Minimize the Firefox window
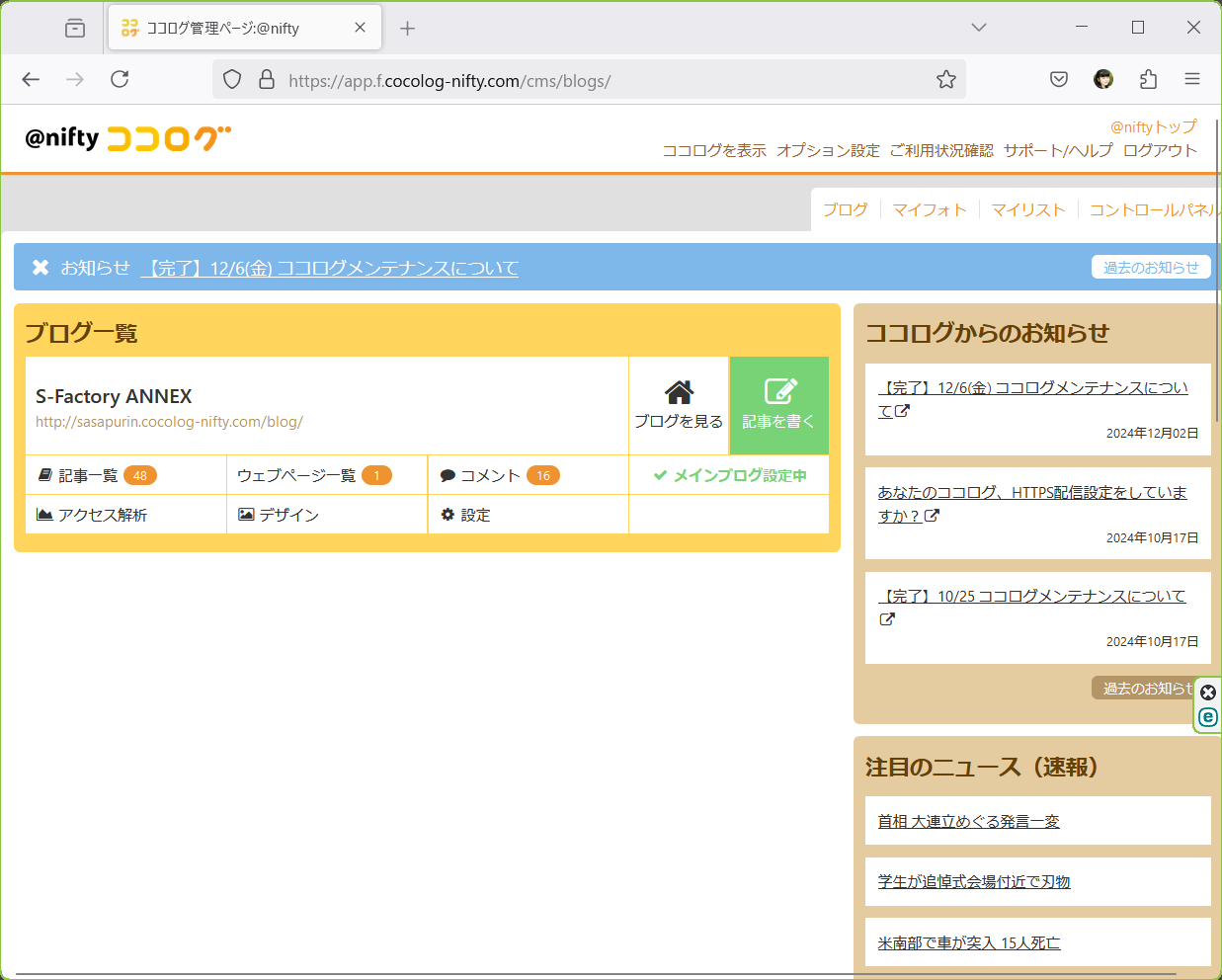 (1082, 28)
